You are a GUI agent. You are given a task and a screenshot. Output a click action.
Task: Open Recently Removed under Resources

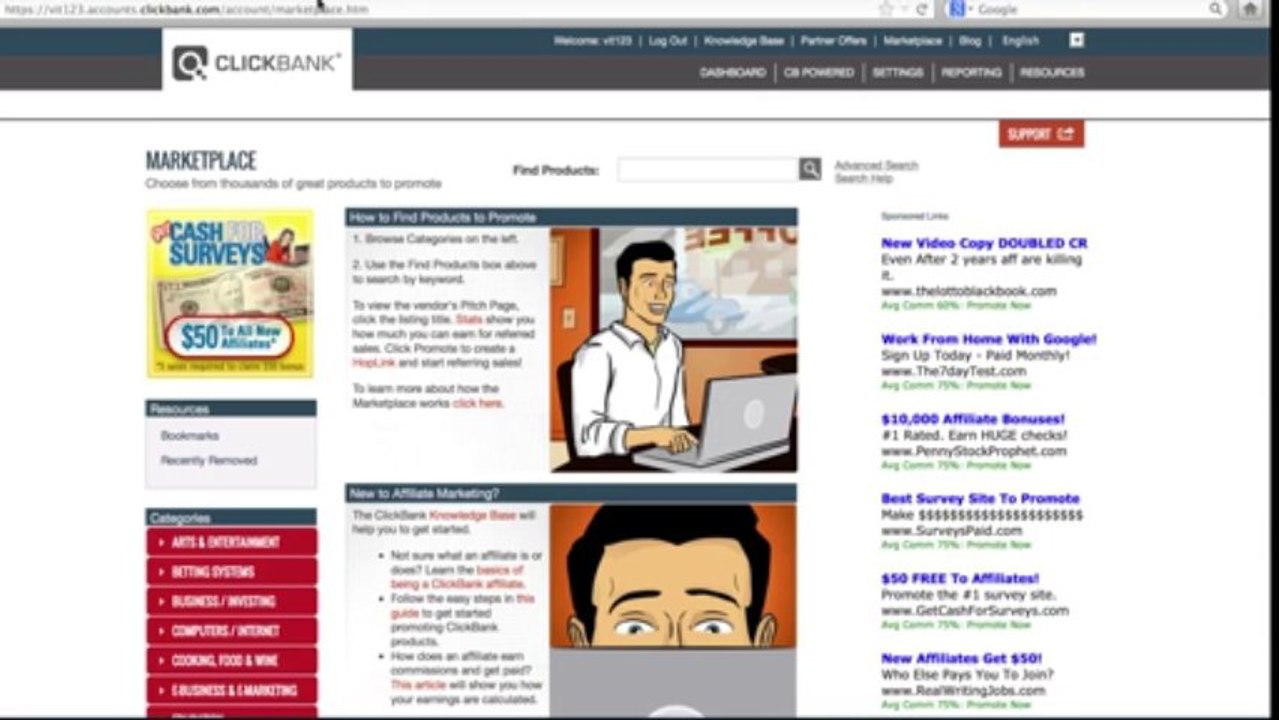click(x=209, y=461)
